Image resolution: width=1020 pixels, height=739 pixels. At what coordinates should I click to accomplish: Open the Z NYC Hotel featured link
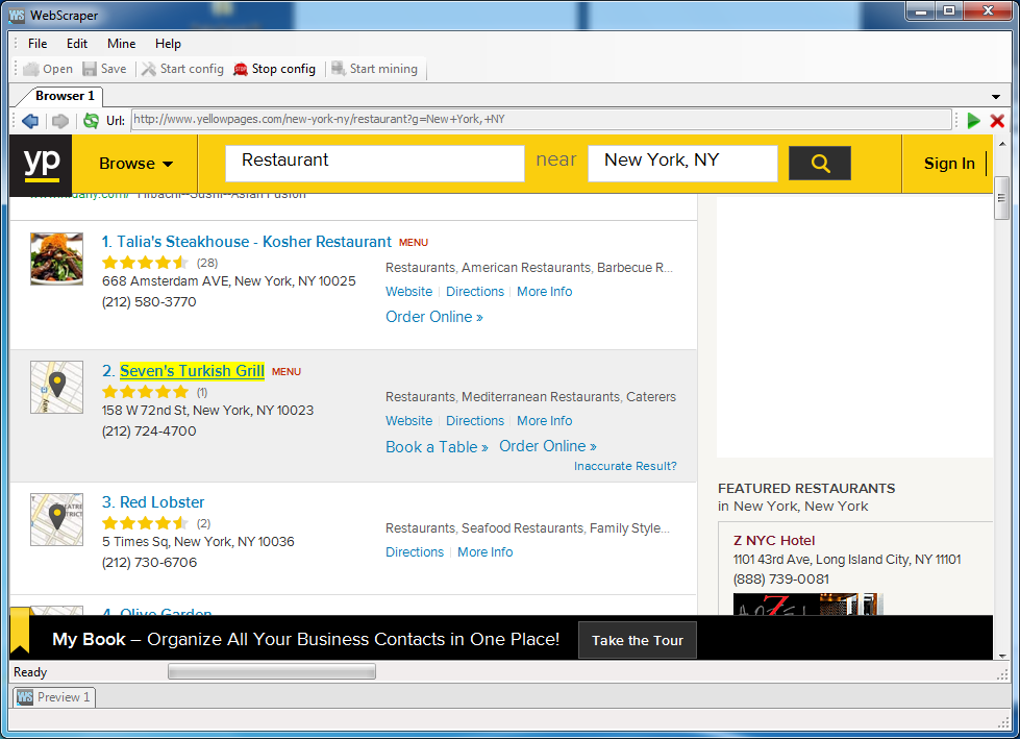774,541
